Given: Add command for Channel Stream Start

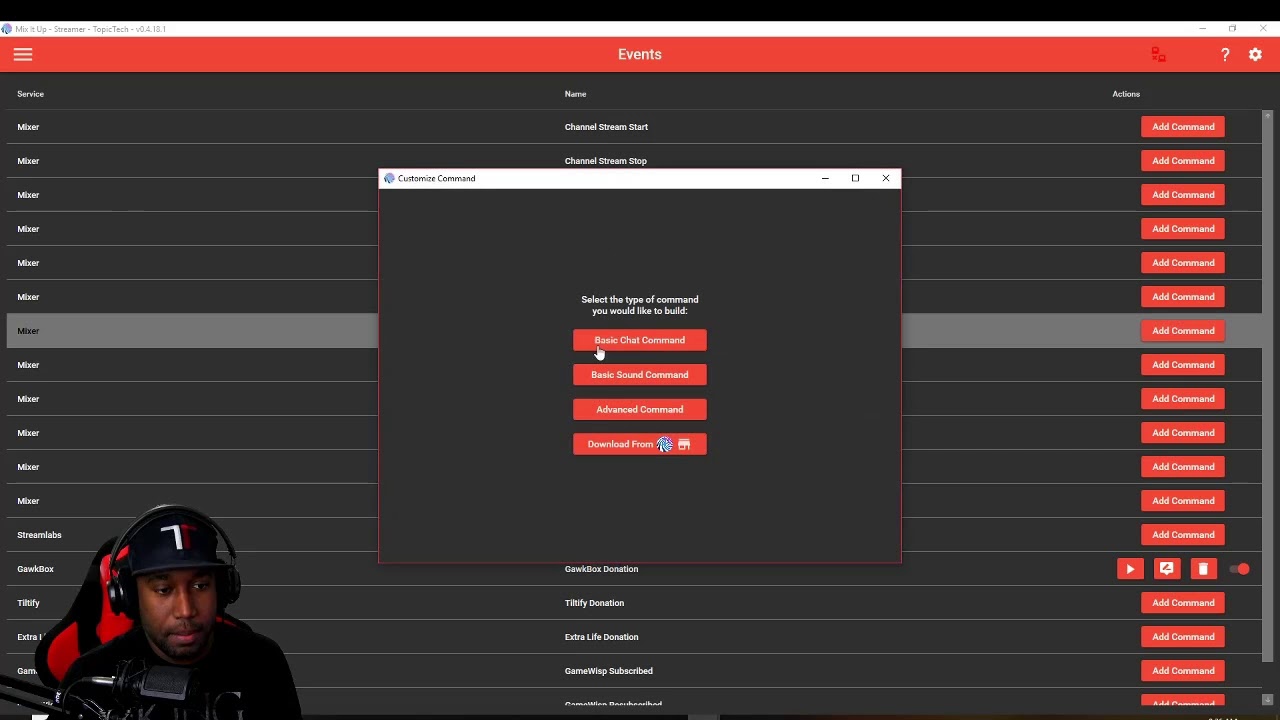Looking at the screenshot, I should (1183, 127).
